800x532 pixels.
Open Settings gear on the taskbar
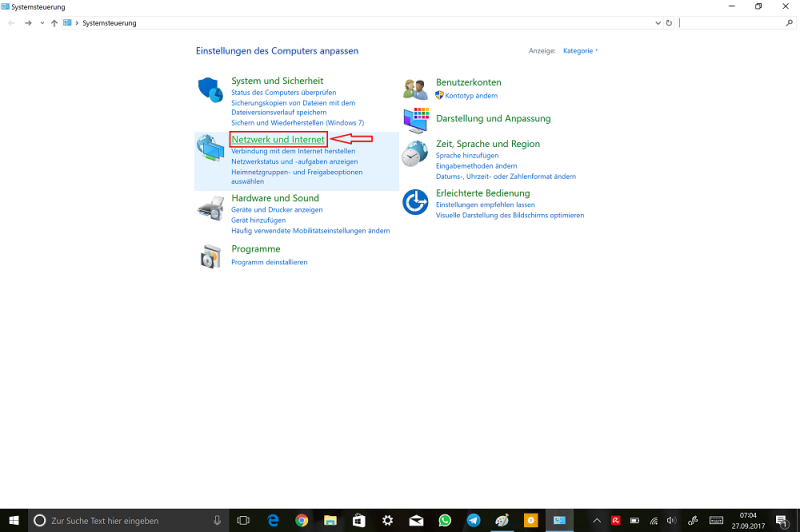point(387,520)
